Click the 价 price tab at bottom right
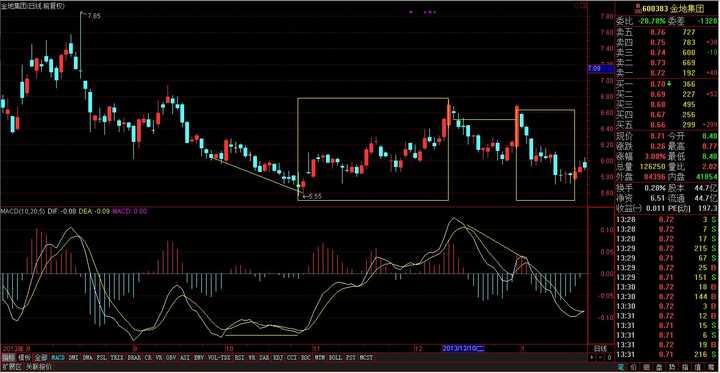This screenshot has width=720, height=373. coord(633,367)
